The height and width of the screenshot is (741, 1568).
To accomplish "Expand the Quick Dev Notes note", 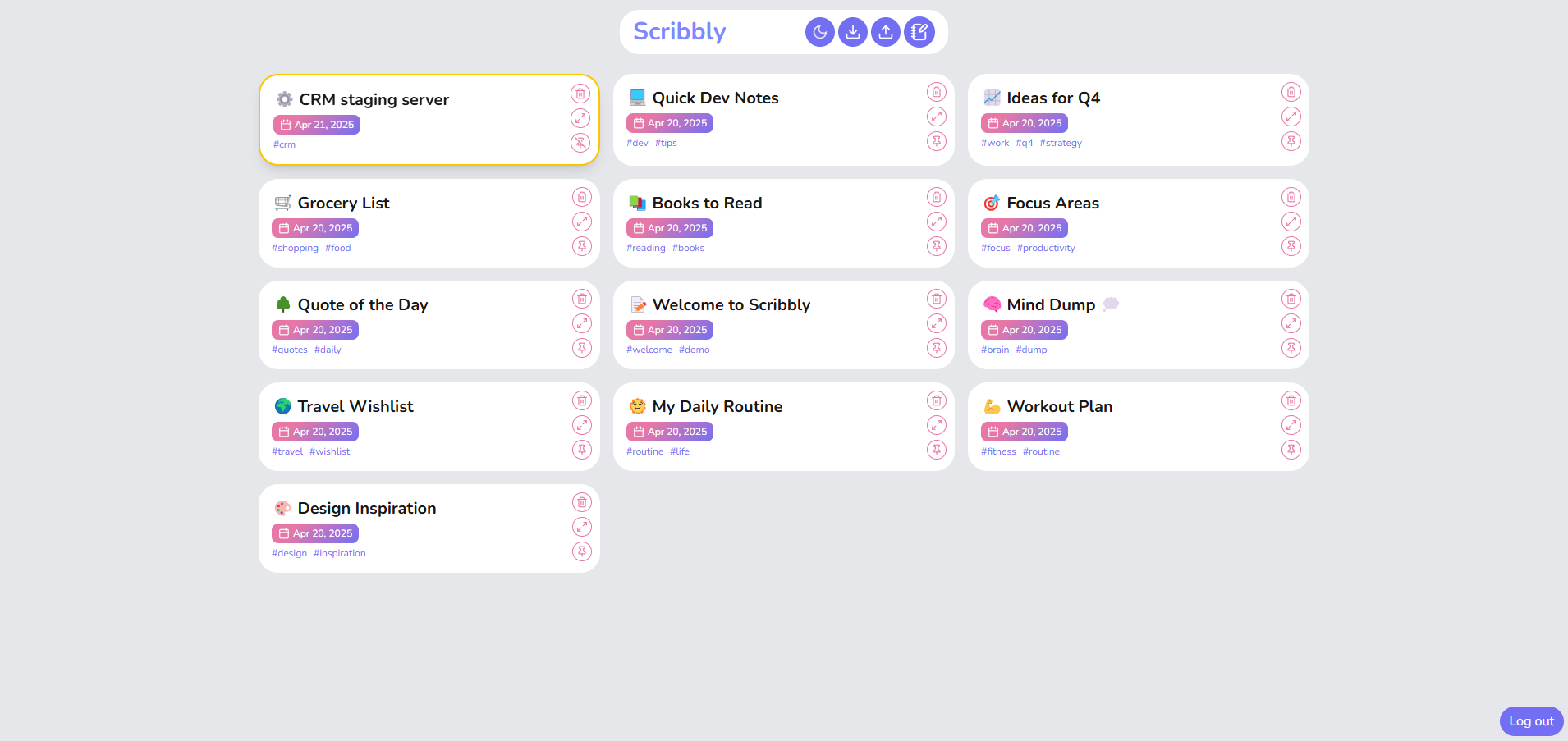I will click(x=937, y=117).
